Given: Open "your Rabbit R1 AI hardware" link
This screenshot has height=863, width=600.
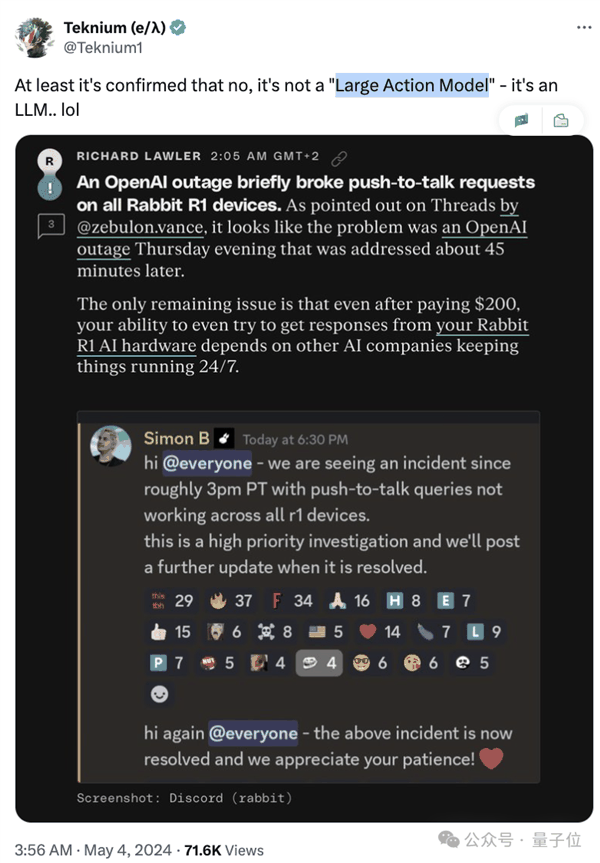Looking at the screenshot, I should (303, 335).
